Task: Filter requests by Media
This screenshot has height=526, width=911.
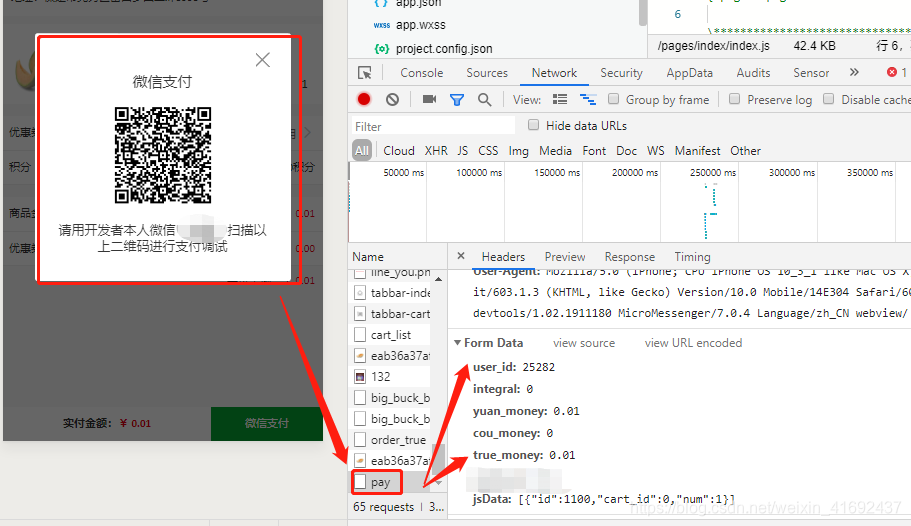Action: pyautogui.click(x=555, y=151)
